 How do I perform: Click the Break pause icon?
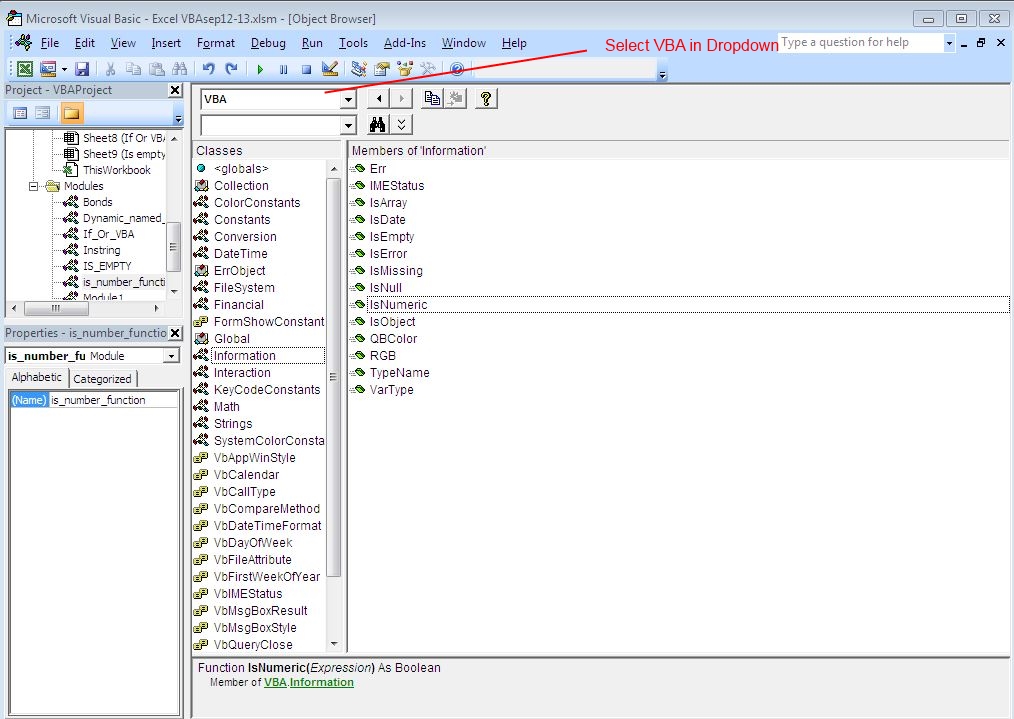(283, 69)
